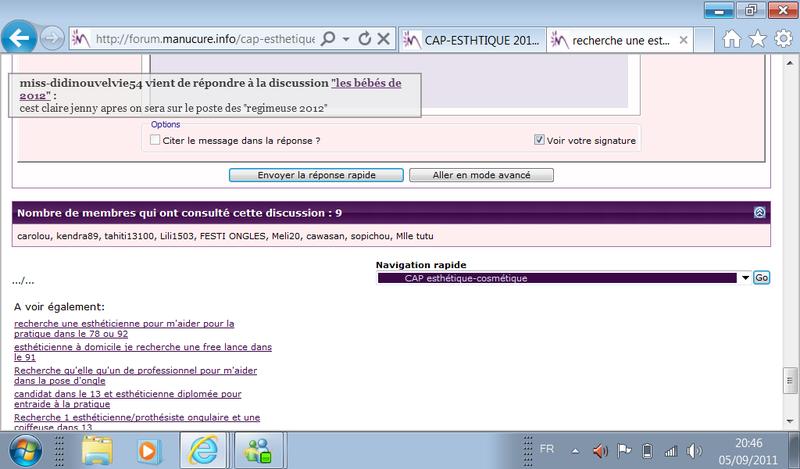Click the browser Back arrow button
This screenshot has height=469, width=800.
pos(24,39)
